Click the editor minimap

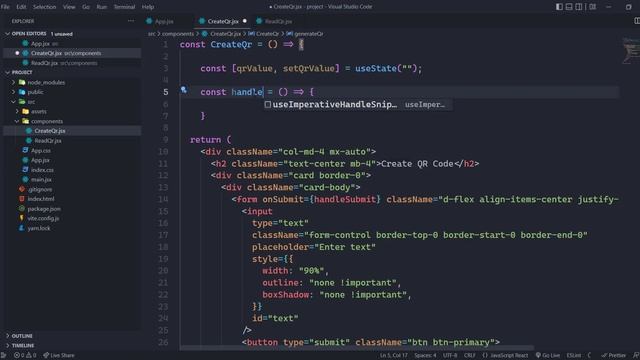630,51
